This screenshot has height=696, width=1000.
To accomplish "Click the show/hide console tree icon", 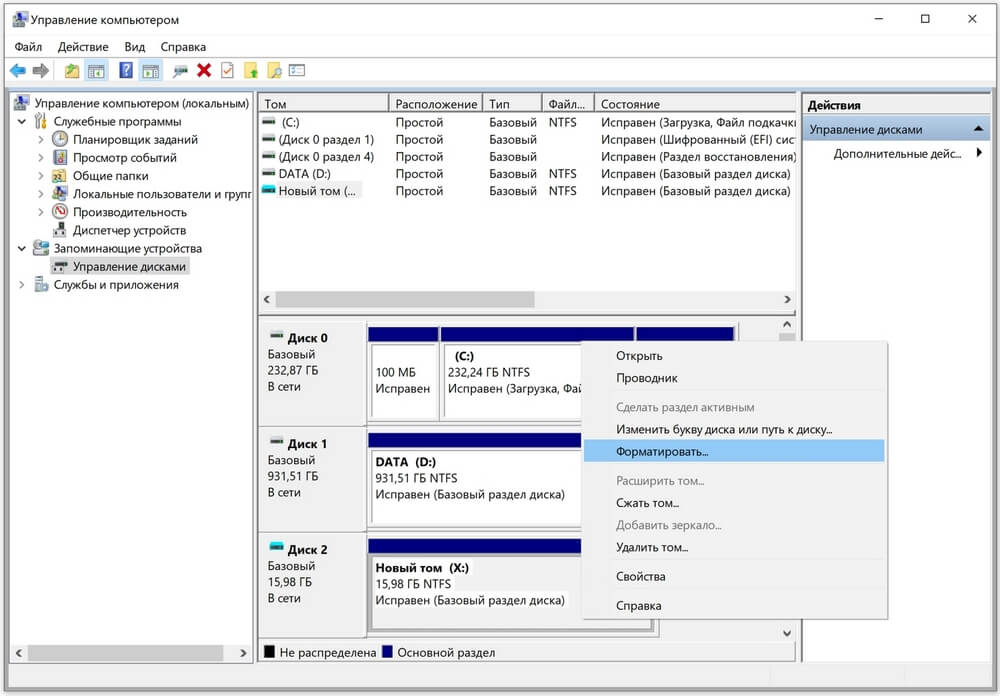I will click(x=97, y=70).
